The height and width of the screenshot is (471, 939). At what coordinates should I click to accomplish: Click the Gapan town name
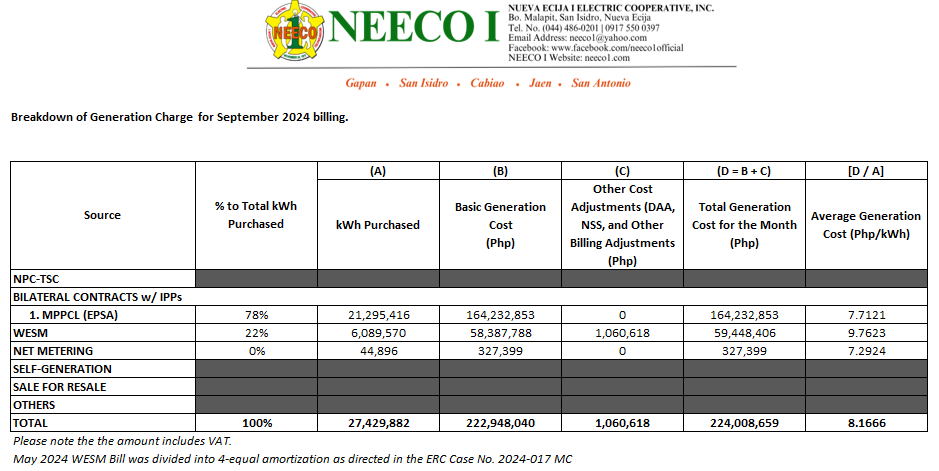coord(365,83)
